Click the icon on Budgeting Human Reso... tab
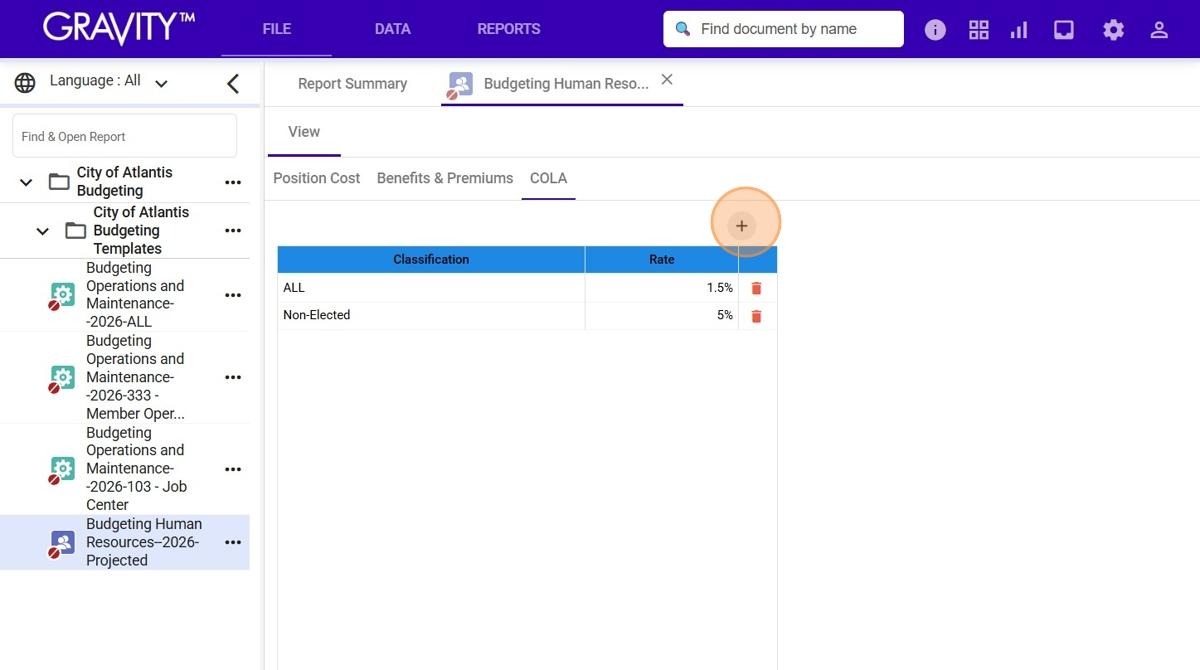 click(x=460, y=85)
